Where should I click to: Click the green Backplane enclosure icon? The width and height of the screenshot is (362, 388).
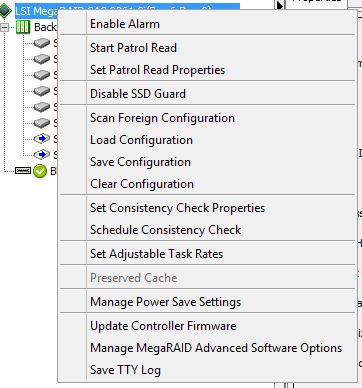(23, 27)
